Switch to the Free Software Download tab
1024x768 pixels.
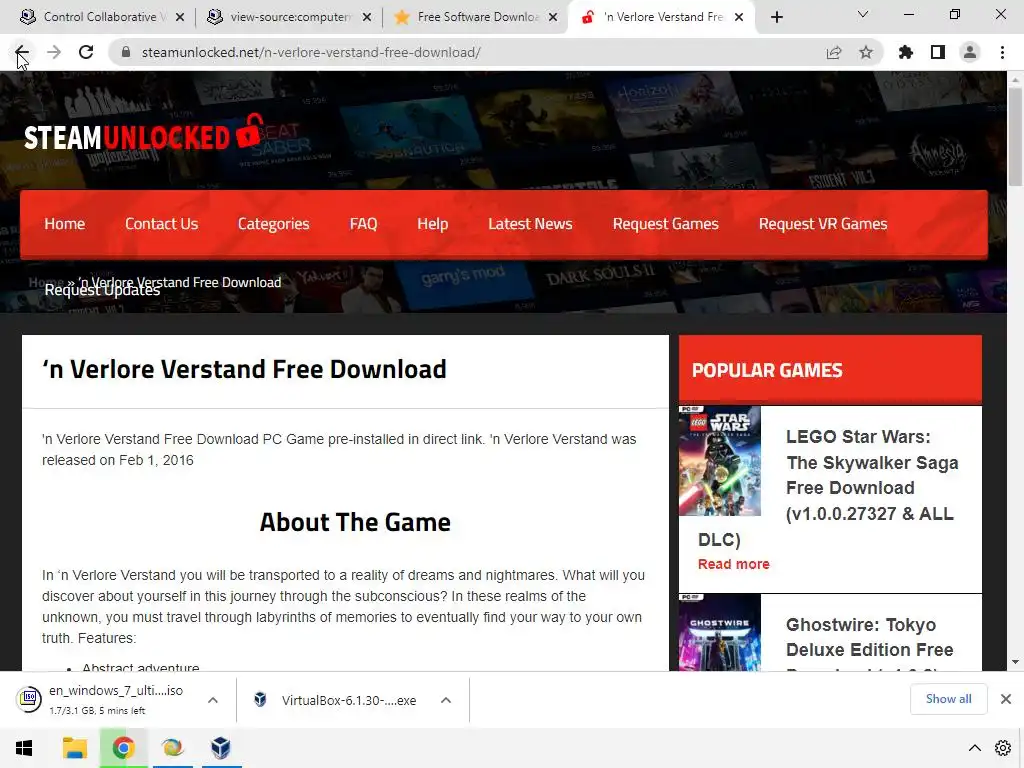477,17
